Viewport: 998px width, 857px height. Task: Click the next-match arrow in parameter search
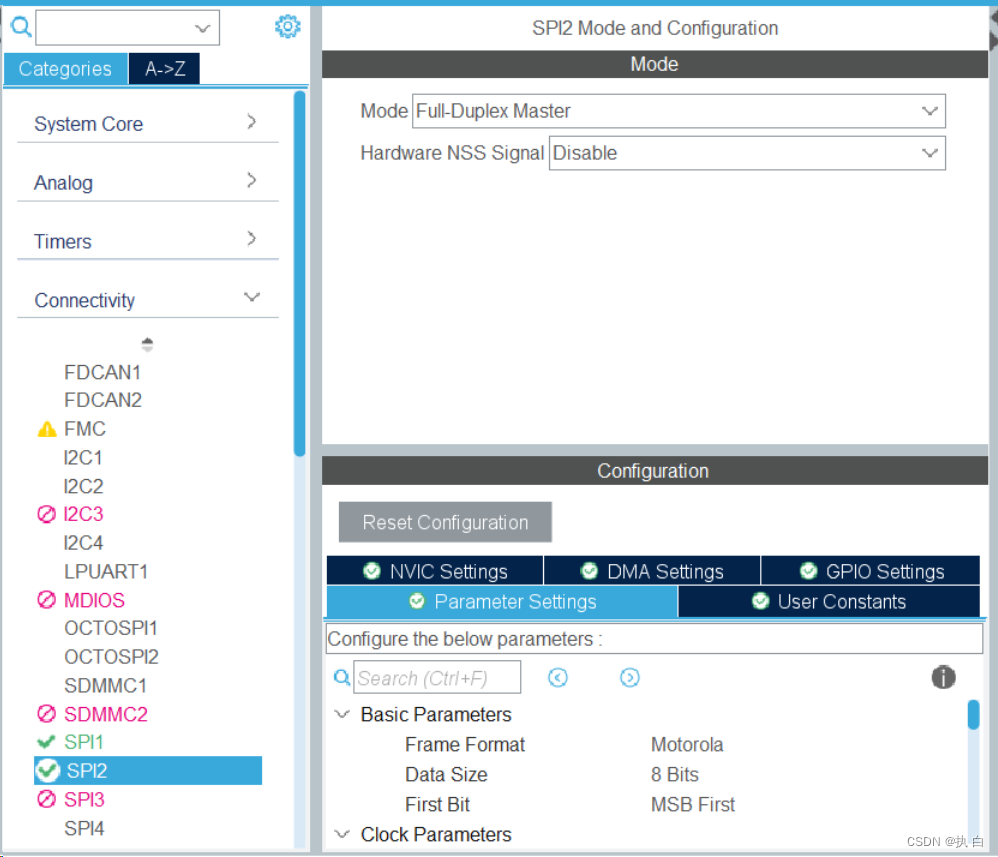[x=630, y=677]
